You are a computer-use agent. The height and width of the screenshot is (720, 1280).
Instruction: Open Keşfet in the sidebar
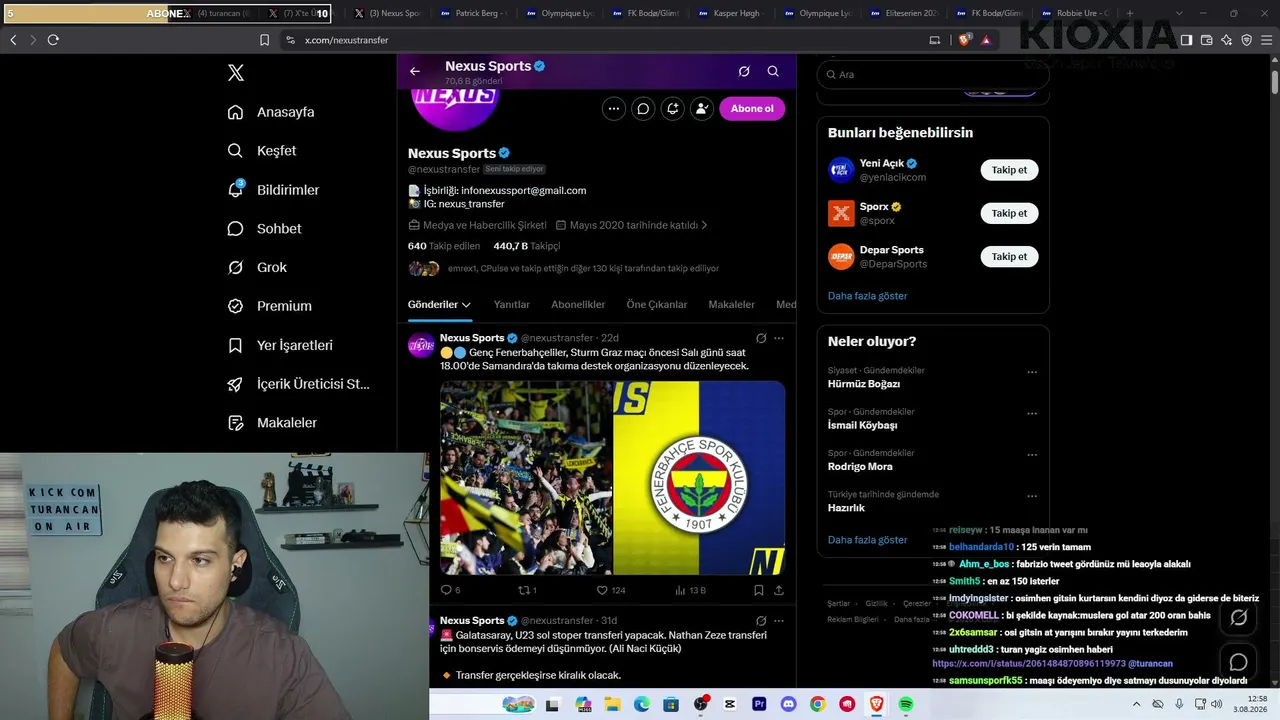coord(262,151)
